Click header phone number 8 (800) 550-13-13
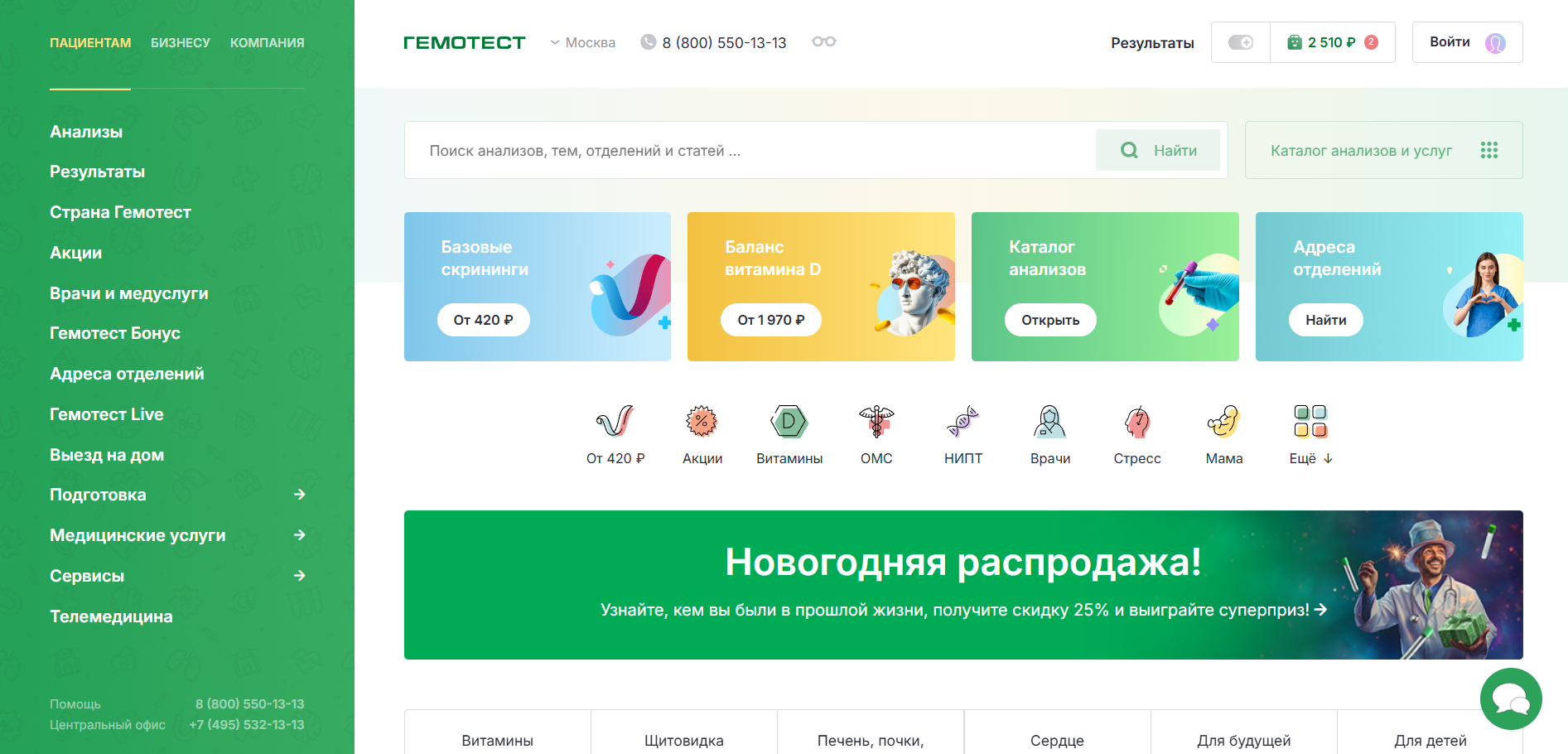Image resolution: width=1568 pixels, height=754 pixels. [724, 42]
